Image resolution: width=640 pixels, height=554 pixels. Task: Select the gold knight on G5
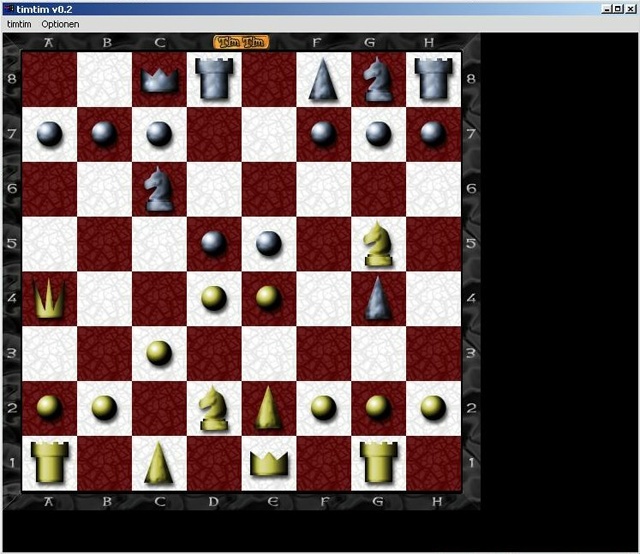[378, 244]
